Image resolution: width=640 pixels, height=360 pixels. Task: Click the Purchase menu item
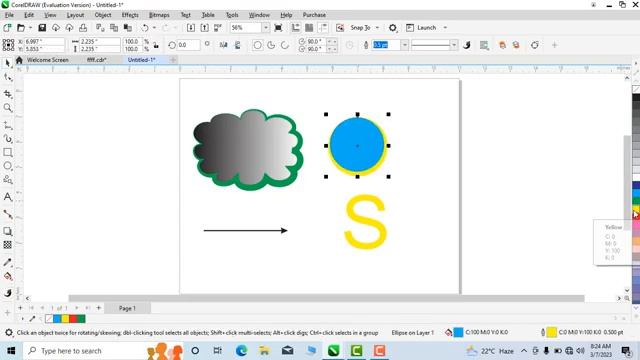coord(314,15)
